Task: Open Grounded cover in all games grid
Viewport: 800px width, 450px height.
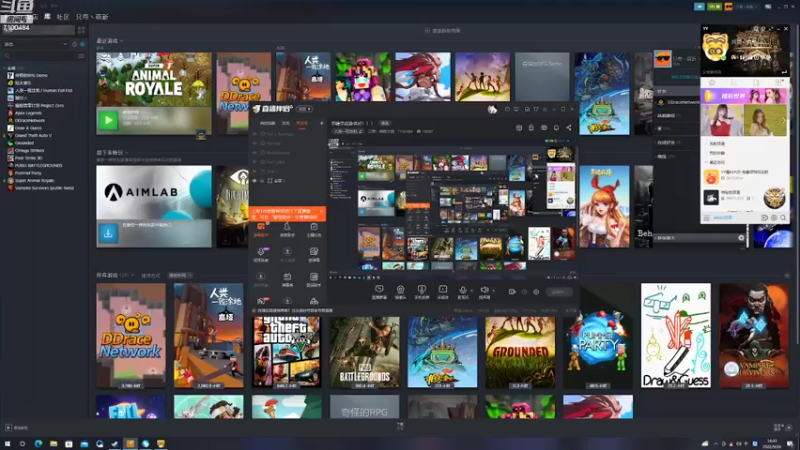Action: pyautogui.click(x=520, y=352)
